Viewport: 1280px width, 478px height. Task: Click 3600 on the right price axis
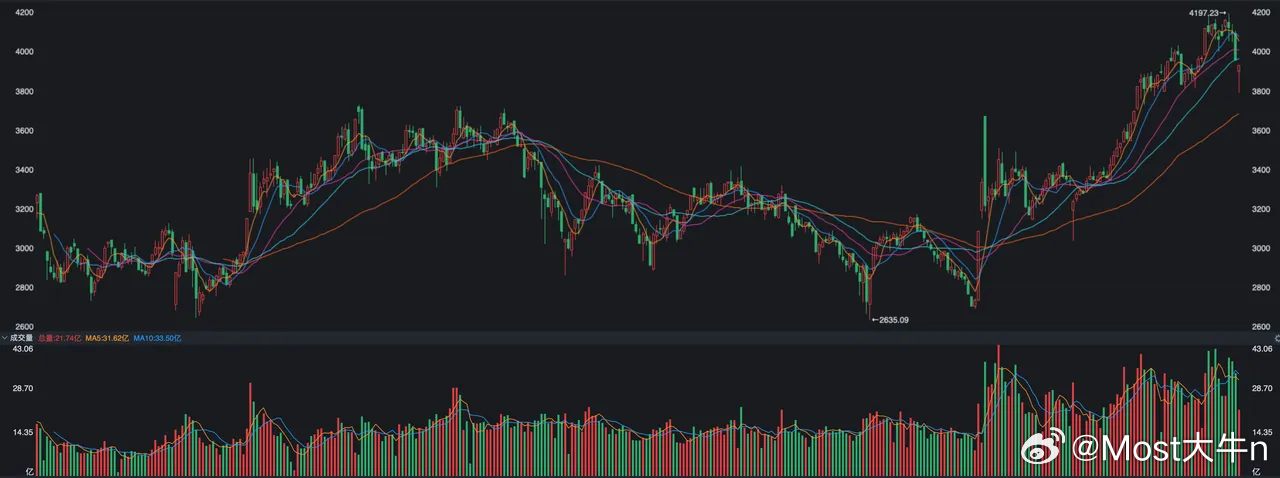[1262, 130]
